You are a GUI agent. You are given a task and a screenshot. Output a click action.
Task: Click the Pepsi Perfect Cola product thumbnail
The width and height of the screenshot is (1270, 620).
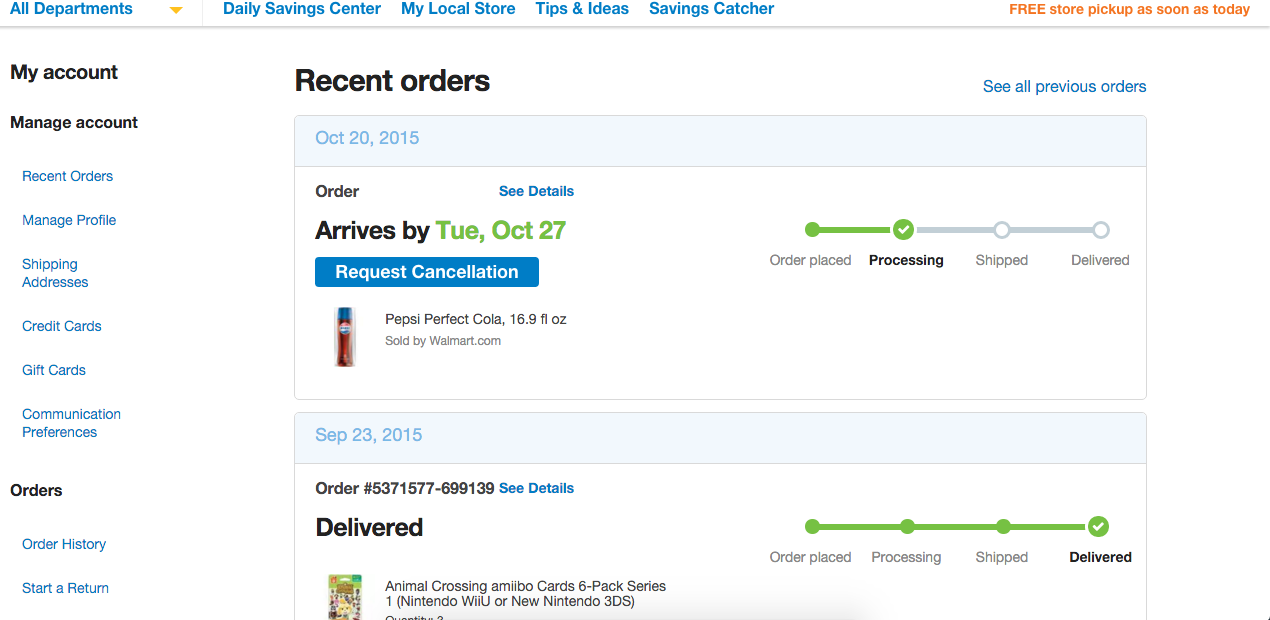[345, 336]
